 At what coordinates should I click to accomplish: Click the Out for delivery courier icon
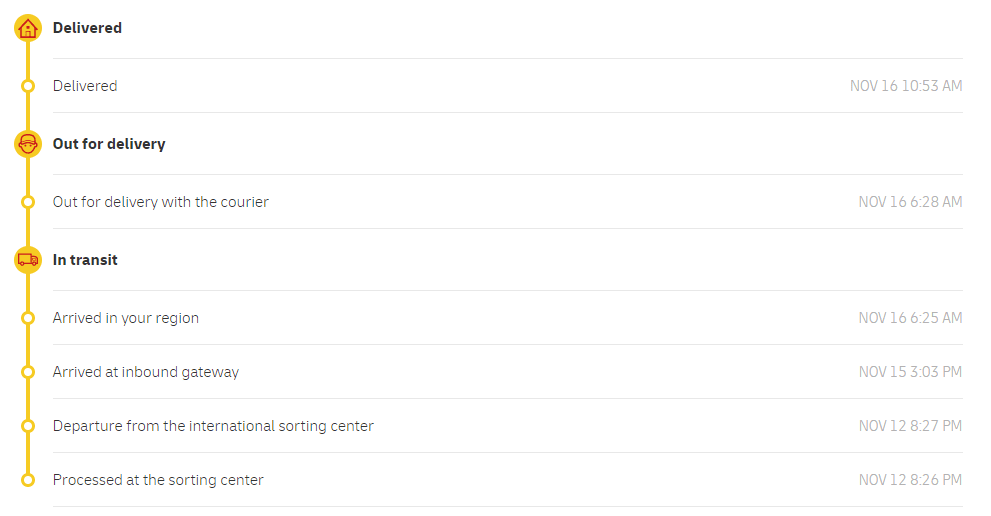[28, 144]
